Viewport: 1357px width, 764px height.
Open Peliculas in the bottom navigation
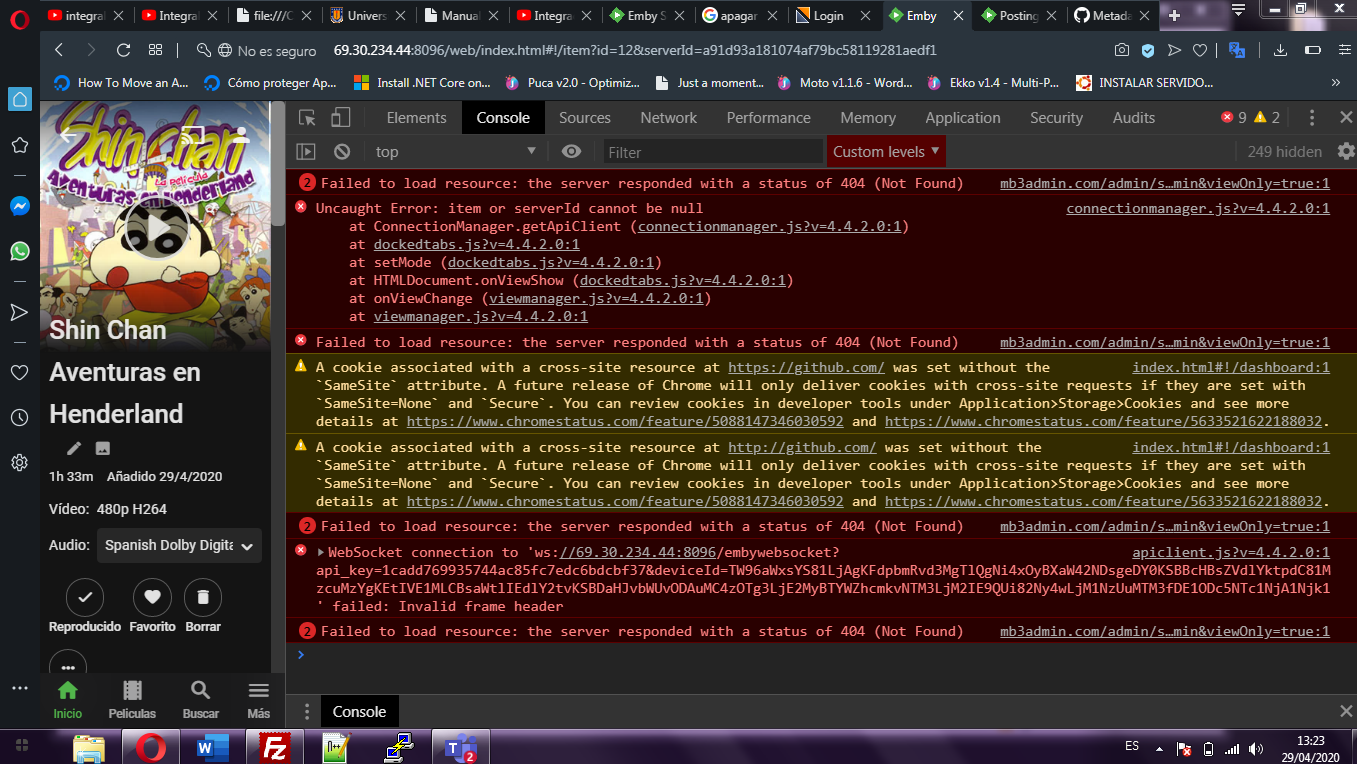[133, 699]
